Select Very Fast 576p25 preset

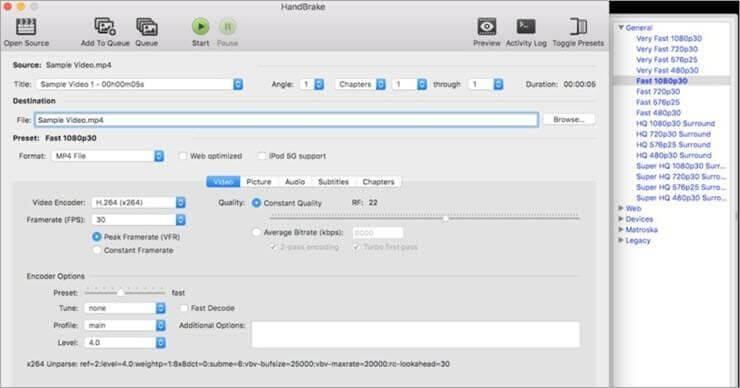click(667, 59)
